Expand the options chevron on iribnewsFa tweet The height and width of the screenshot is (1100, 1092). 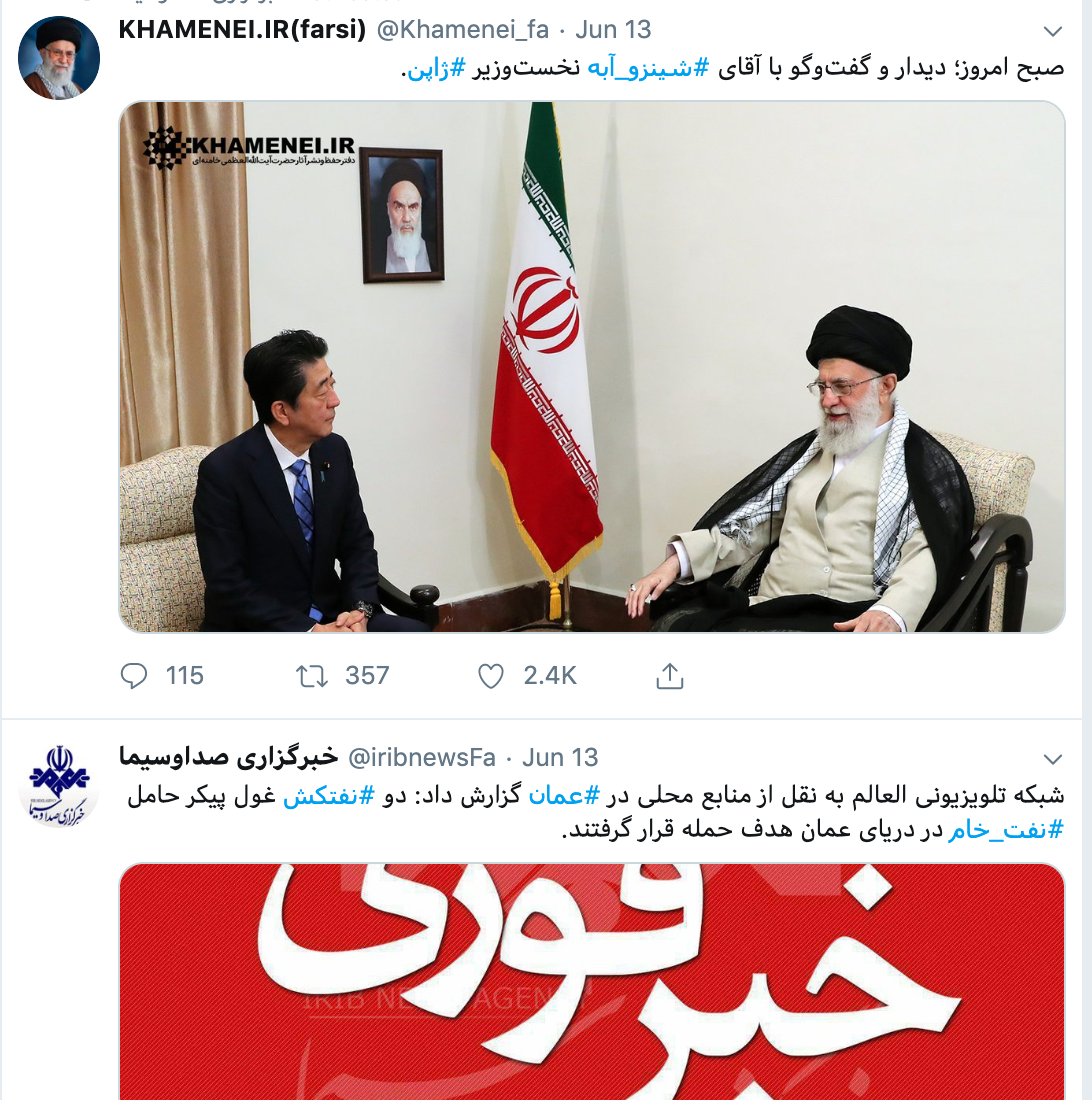point(1053,759)
